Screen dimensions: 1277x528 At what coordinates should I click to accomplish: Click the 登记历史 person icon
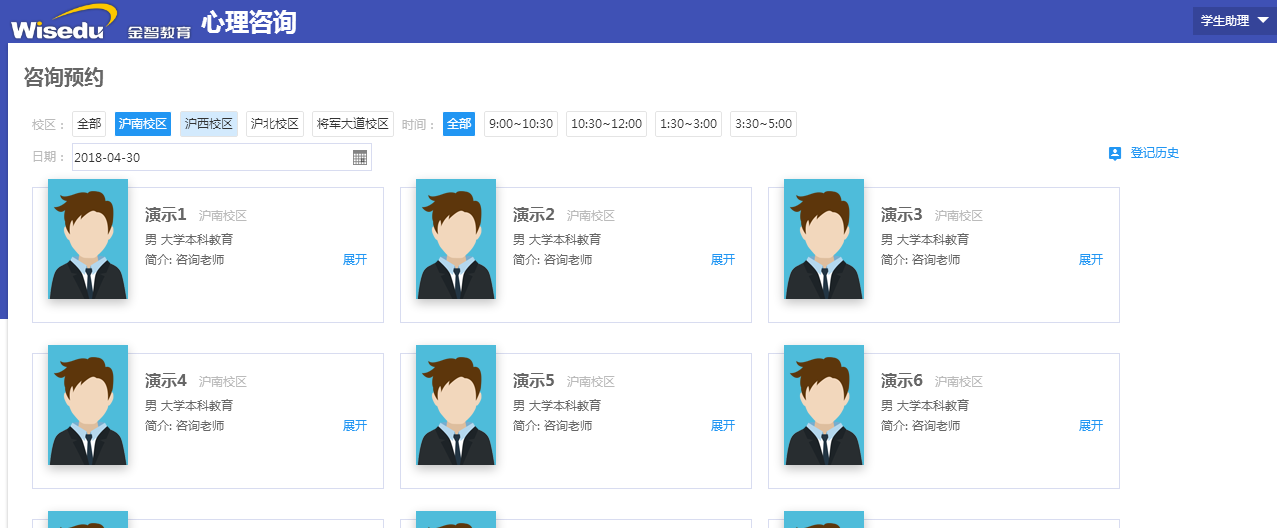pyautogui.click(x=1115, y=153)
